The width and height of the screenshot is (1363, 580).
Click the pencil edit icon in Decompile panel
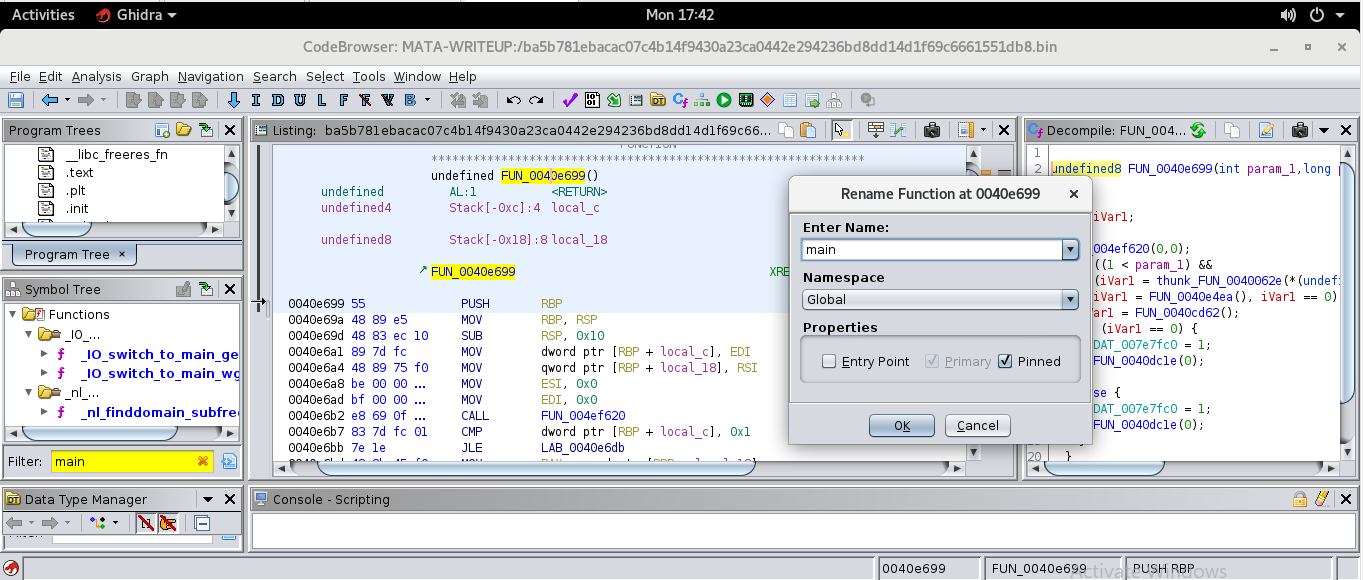pyautogui.click(x=1266, y=130)
